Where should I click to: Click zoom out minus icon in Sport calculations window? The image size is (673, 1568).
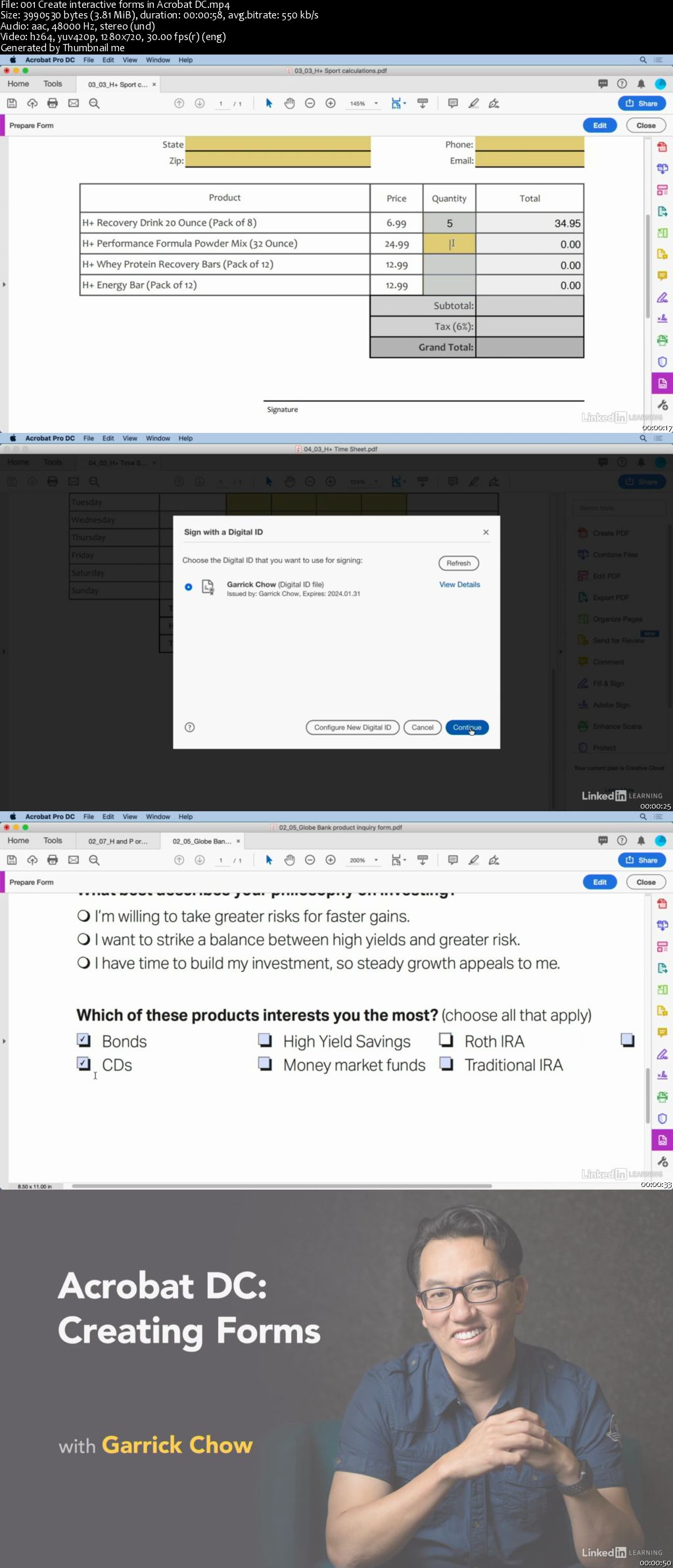pyautogui.click(x=310, y=103)
